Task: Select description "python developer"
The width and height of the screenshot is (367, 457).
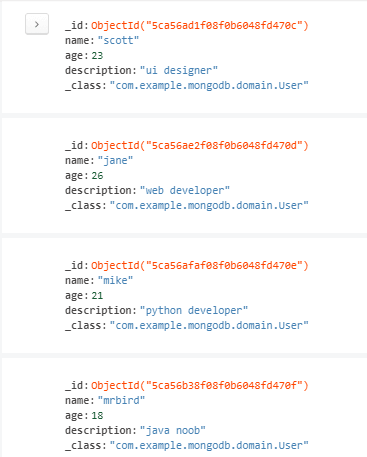Action: pos(194,310)
